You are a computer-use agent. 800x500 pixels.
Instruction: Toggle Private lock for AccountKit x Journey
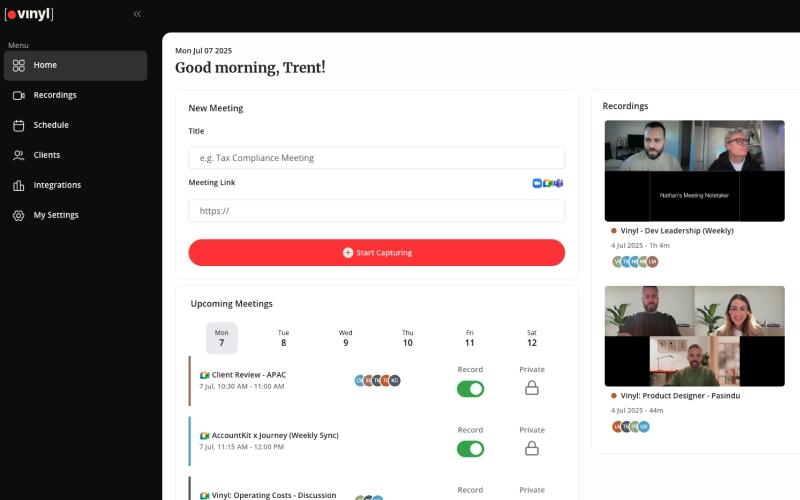(532, 448)
